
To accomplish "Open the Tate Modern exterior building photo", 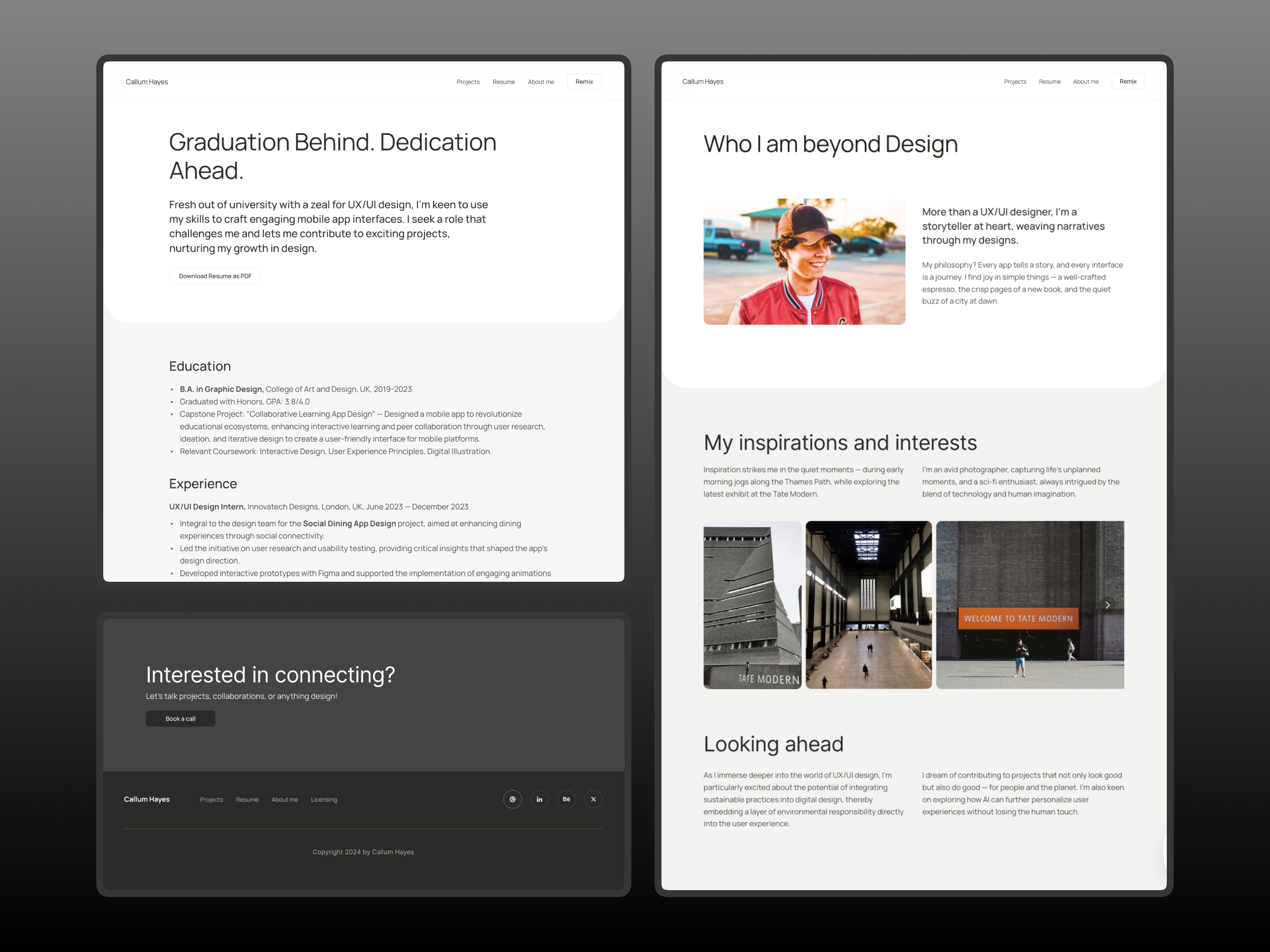I will (751, 605).
